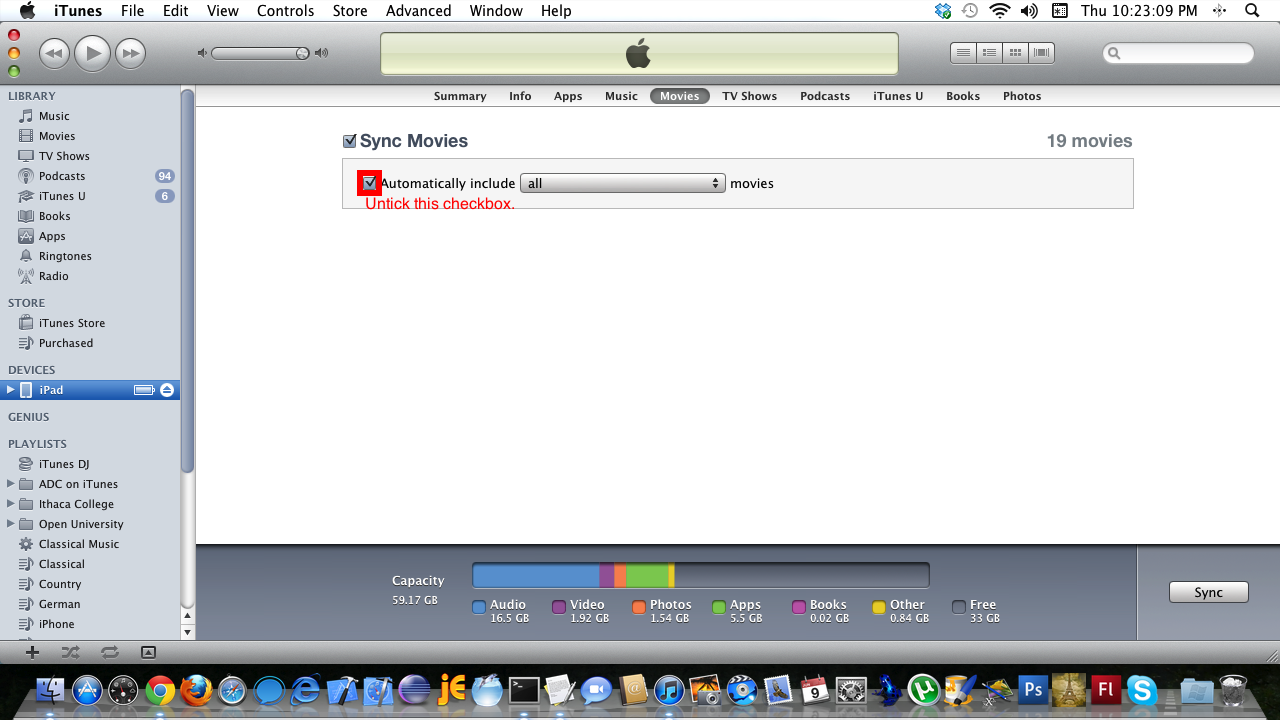Expand the ADC on iTunes folder
The image size is (1280, 720).
pos(11,484)
